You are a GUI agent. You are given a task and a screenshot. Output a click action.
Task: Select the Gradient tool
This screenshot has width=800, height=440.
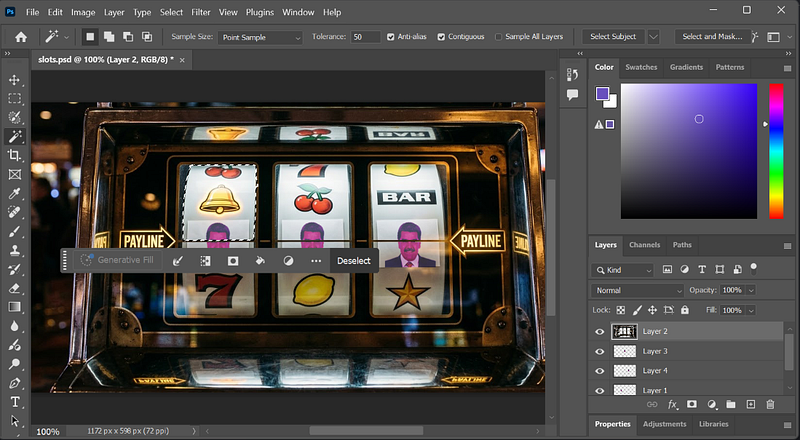tap(14, 307)
